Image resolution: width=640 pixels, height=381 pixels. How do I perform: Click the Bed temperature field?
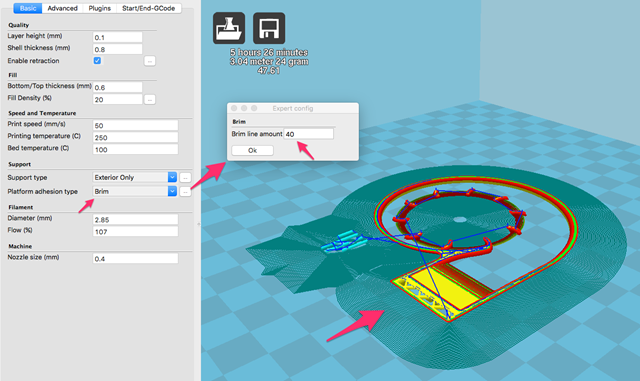pyautogui.click(x=136, y=149)
